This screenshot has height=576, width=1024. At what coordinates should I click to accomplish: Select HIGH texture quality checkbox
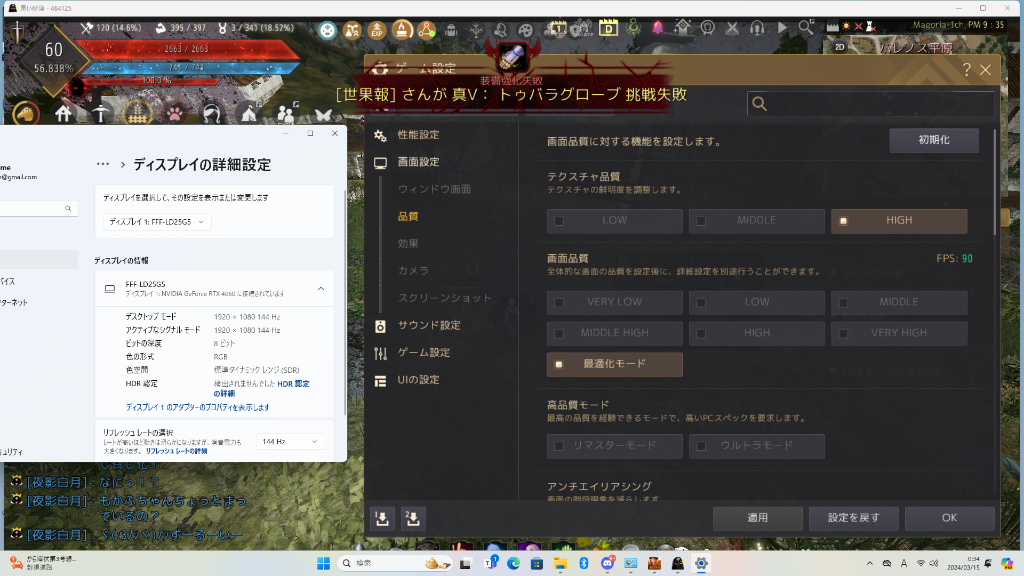844,221
